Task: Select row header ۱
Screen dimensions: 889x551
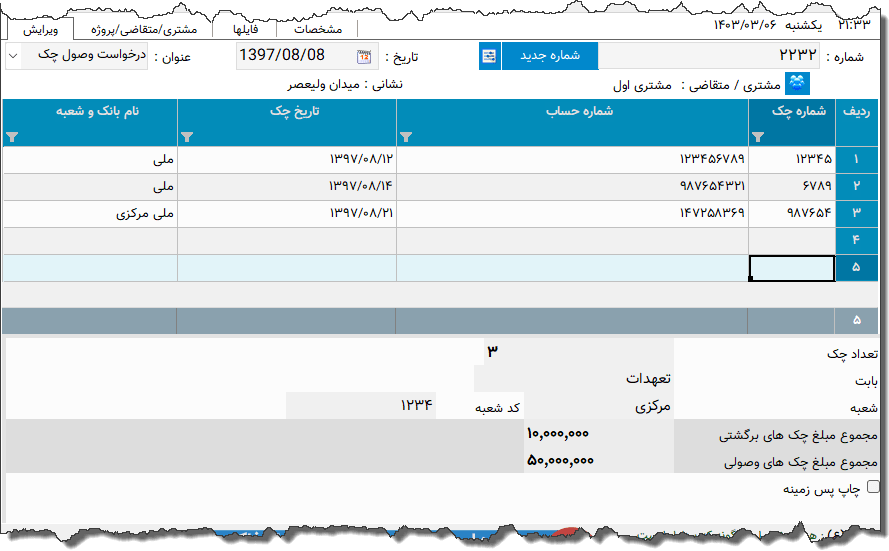Action: (856, 160)
